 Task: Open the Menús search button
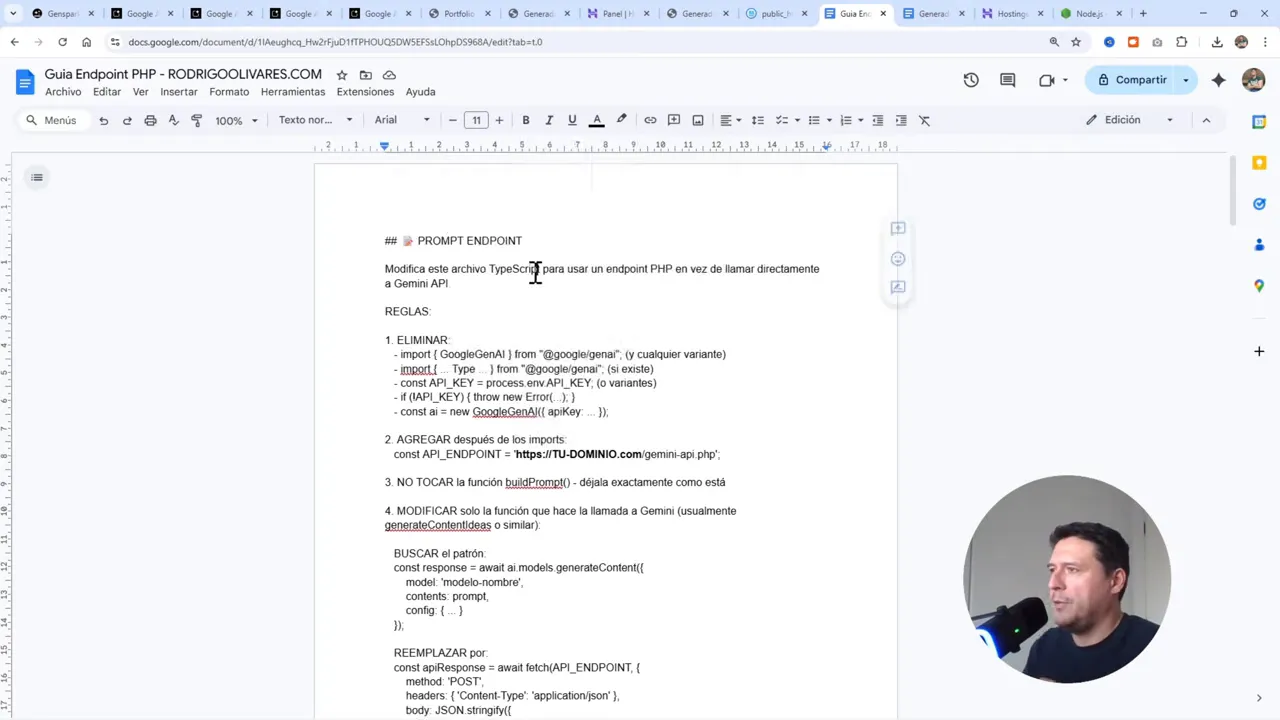pyautogui.click(x=50, y=119)
